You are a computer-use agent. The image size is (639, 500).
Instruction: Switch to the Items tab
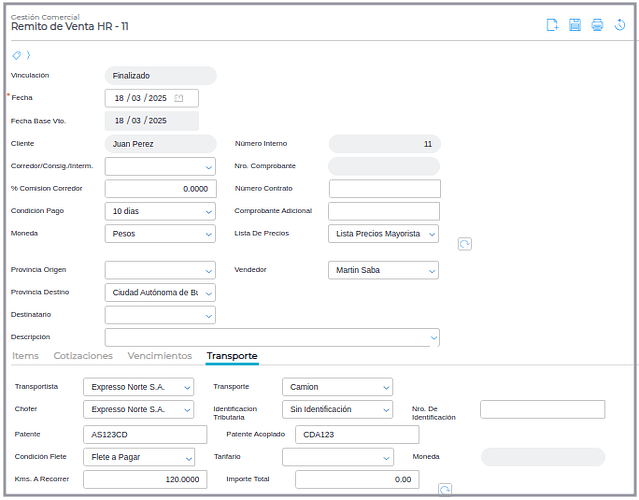click(25, 356)
